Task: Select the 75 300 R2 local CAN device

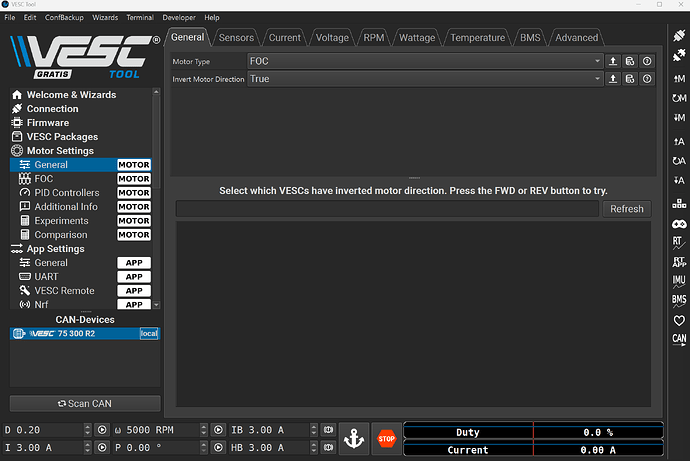Action: (x=84, y=334)
